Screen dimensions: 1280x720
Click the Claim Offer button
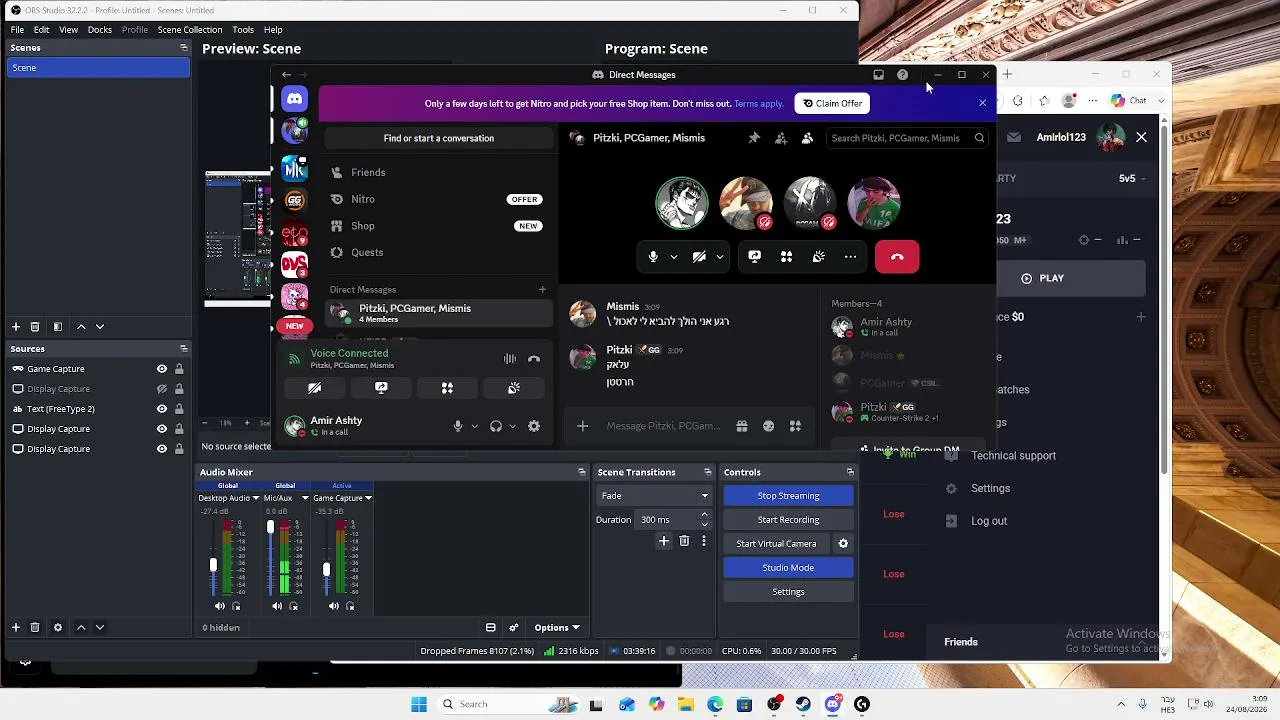(832, 103)
